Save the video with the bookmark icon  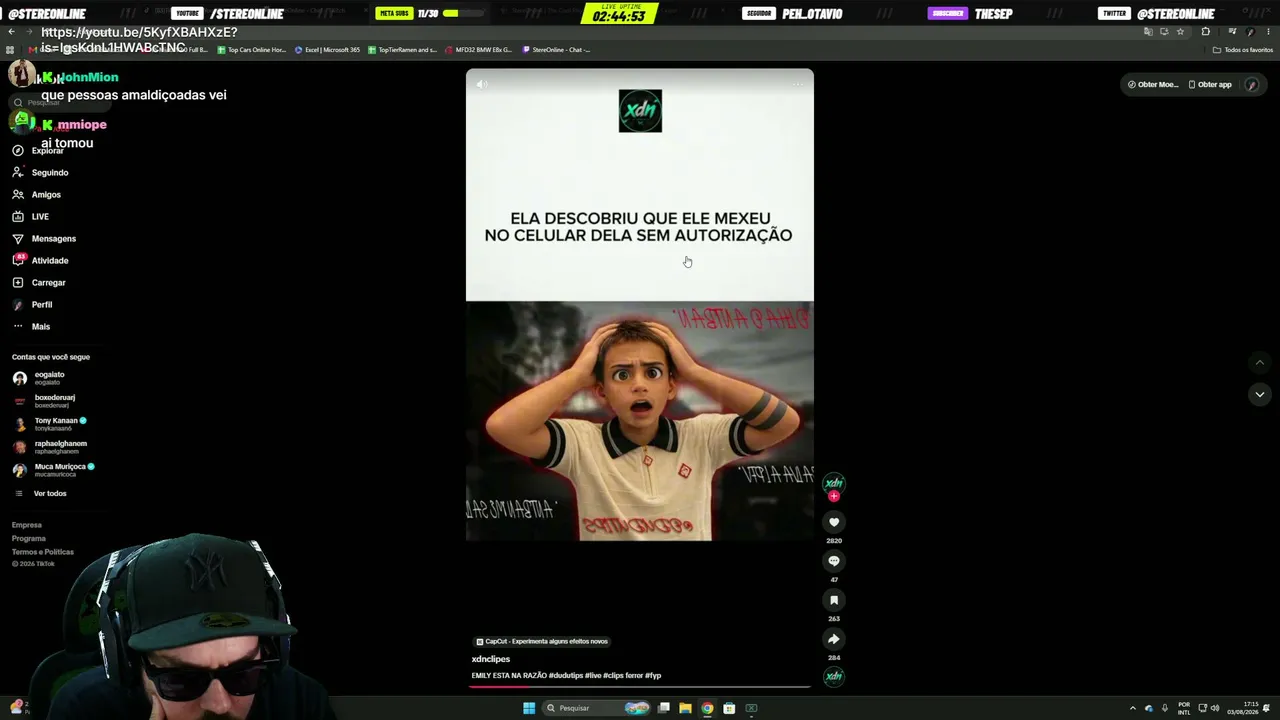[834, 600]
